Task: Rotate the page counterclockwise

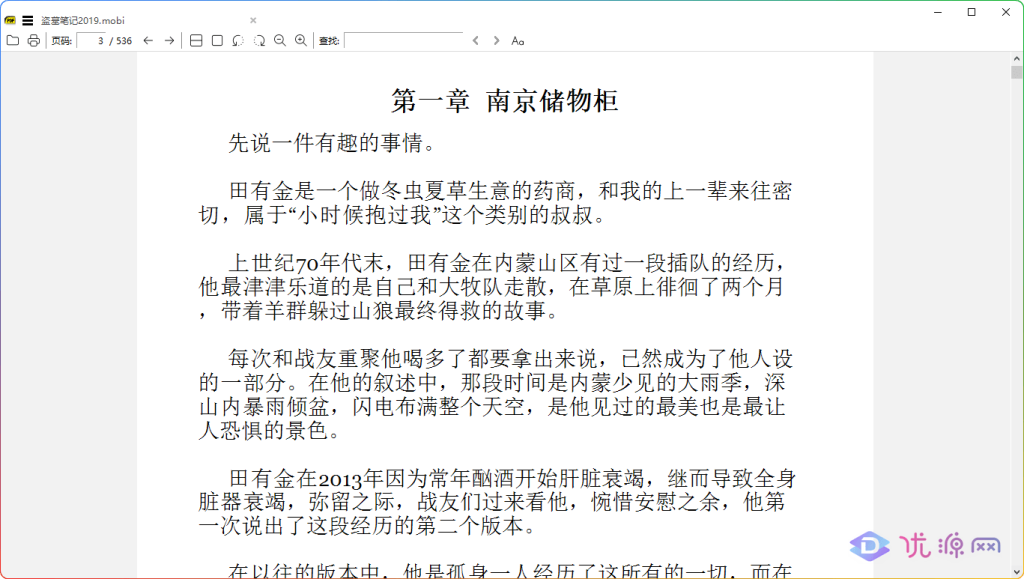Action: tap(238, 41)
